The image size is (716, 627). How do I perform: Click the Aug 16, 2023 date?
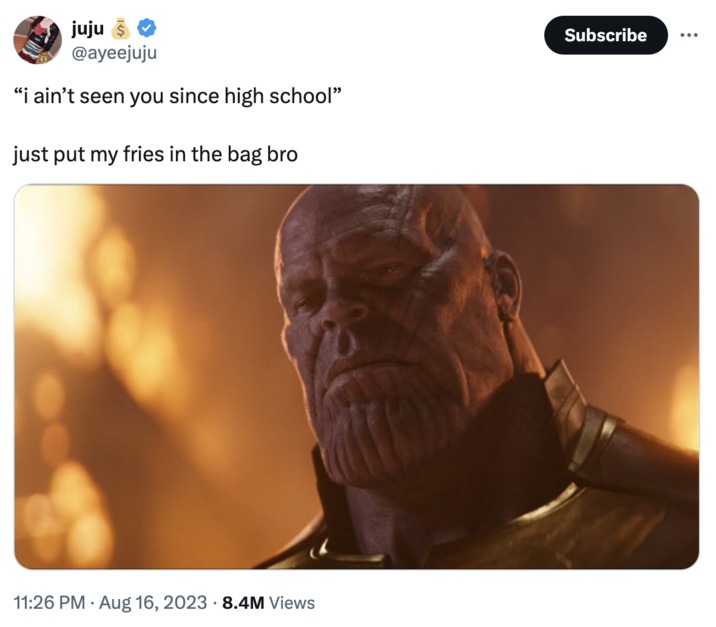click(157, 602)
